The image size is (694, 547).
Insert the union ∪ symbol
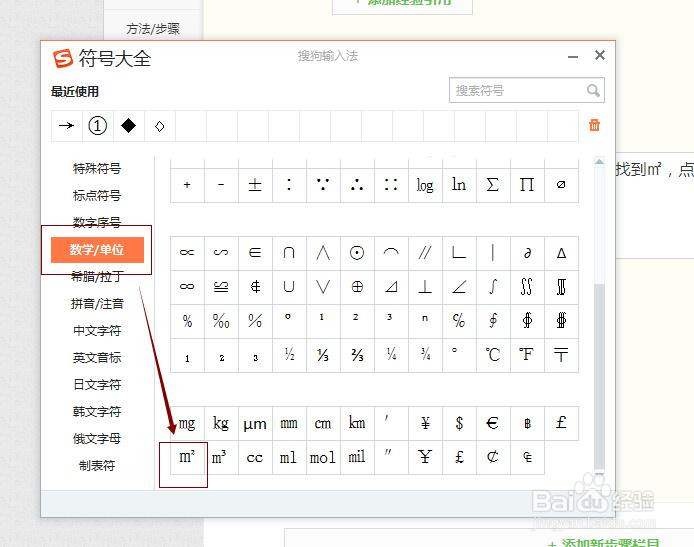tap(289, 287)
